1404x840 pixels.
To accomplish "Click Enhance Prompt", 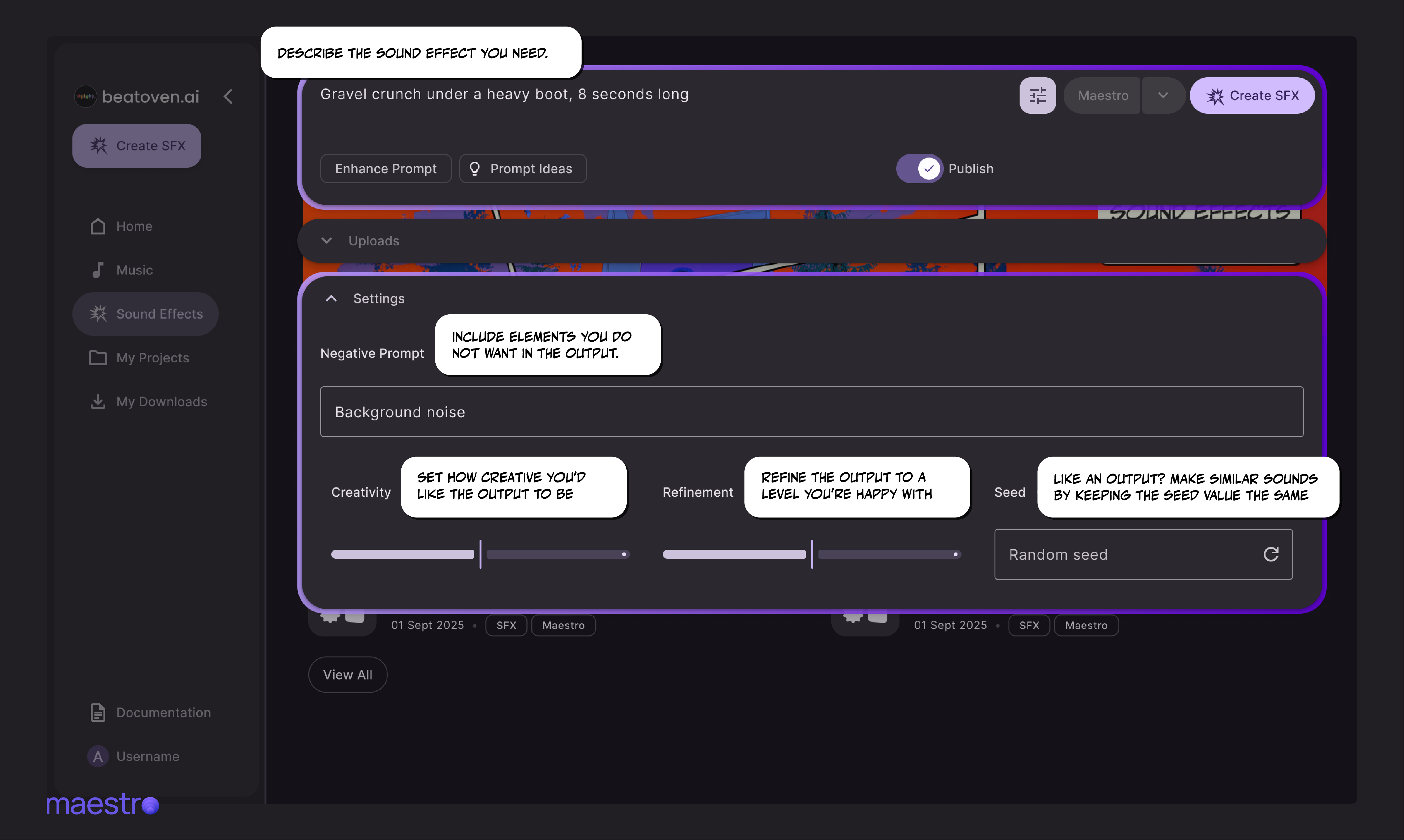I will [x=385, y=168].
